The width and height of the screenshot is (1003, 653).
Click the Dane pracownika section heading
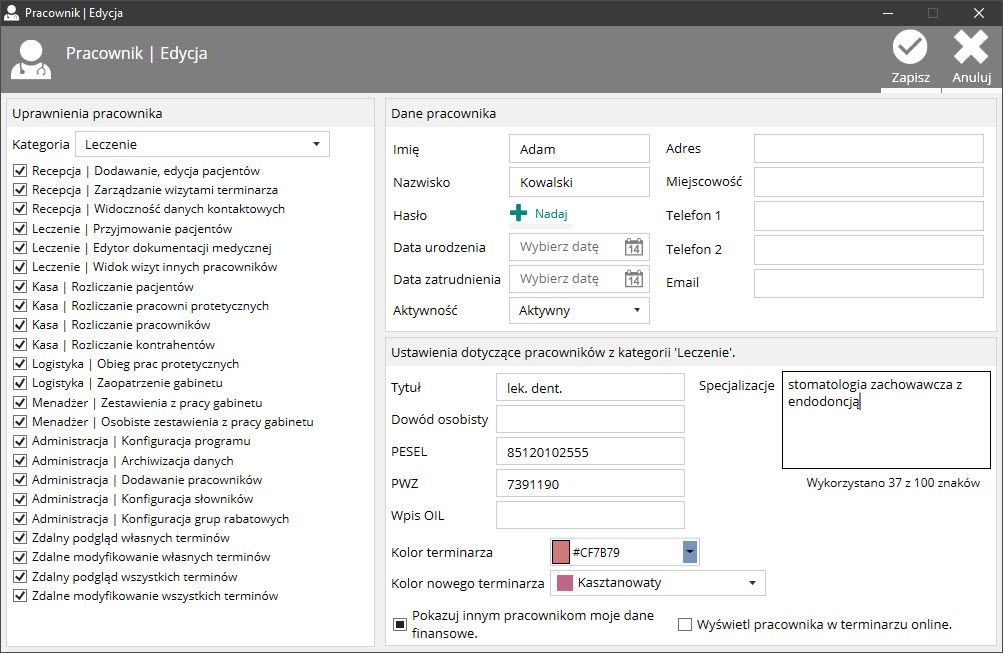click(x=443, y=113)
